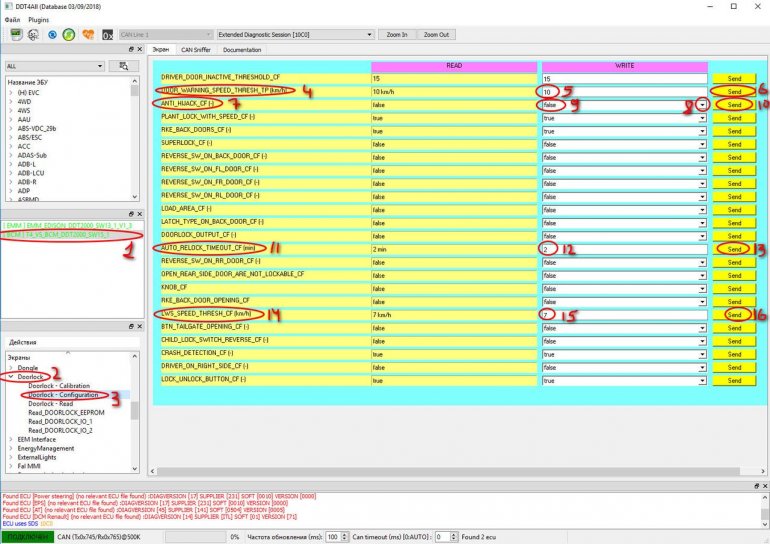Open the 0x hex tool icon
This screenshot has height=544, width=770.
tap(107, 34)
